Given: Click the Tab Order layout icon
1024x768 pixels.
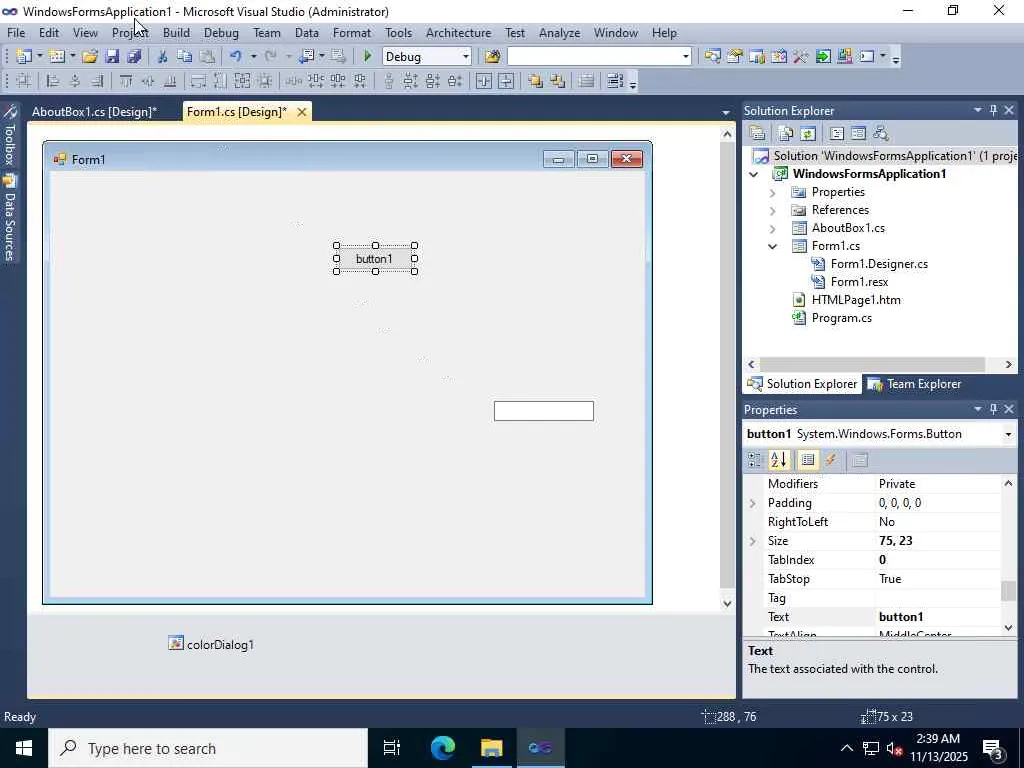Looking at the screenshot, I should pyautogui.click(x=615, y=81).
